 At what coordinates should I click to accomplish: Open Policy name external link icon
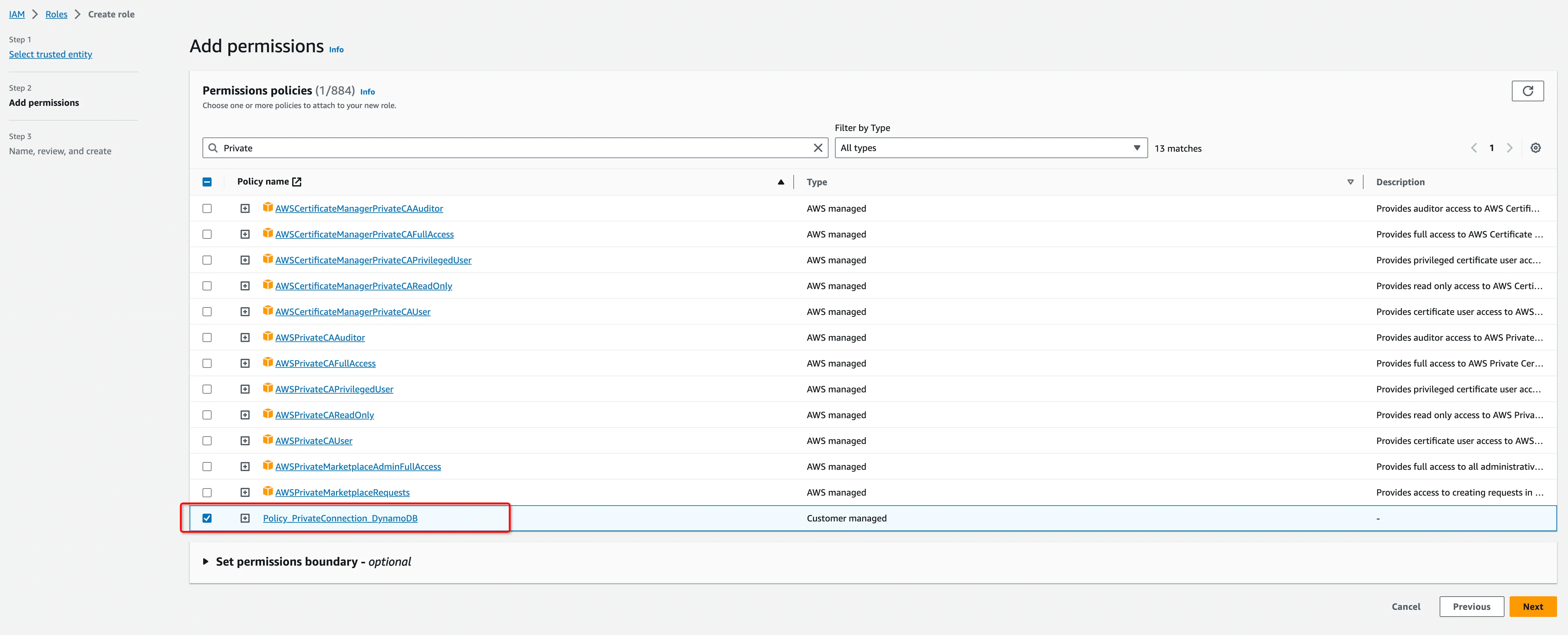point(297,181)
